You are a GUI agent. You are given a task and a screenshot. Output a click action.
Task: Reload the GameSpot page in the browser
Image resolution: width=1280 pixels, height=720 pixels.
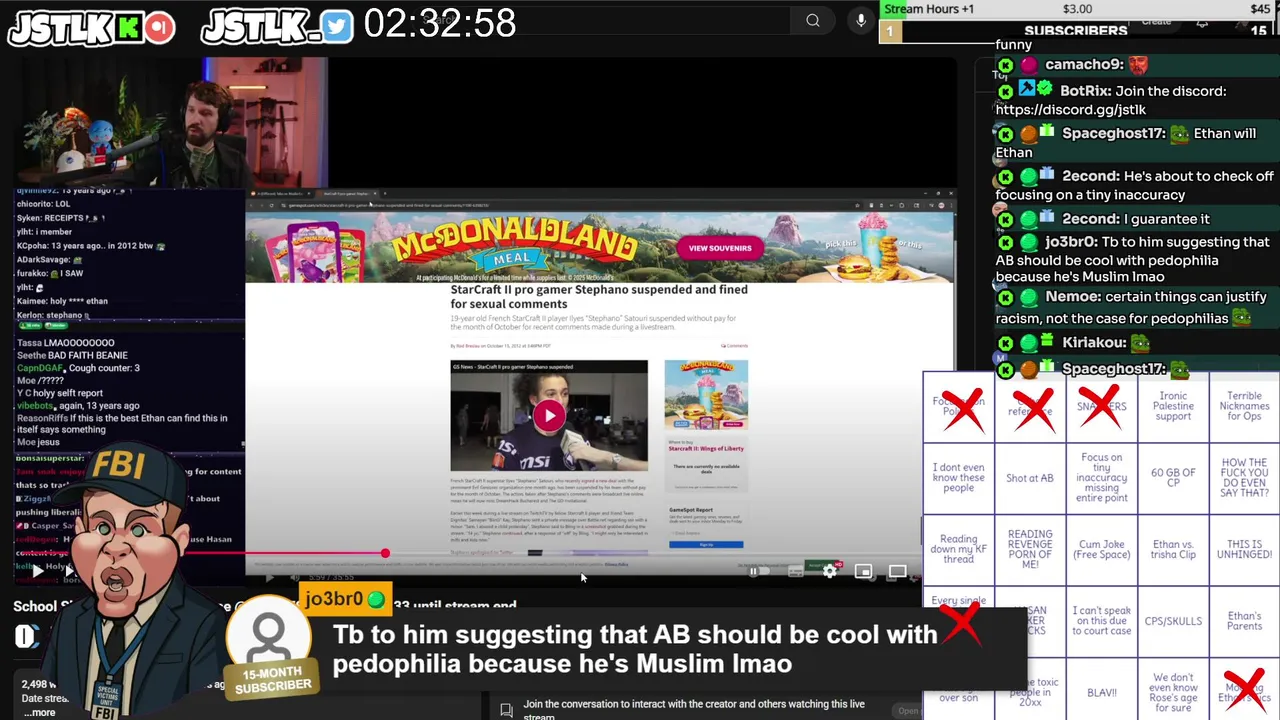point(271,205)
